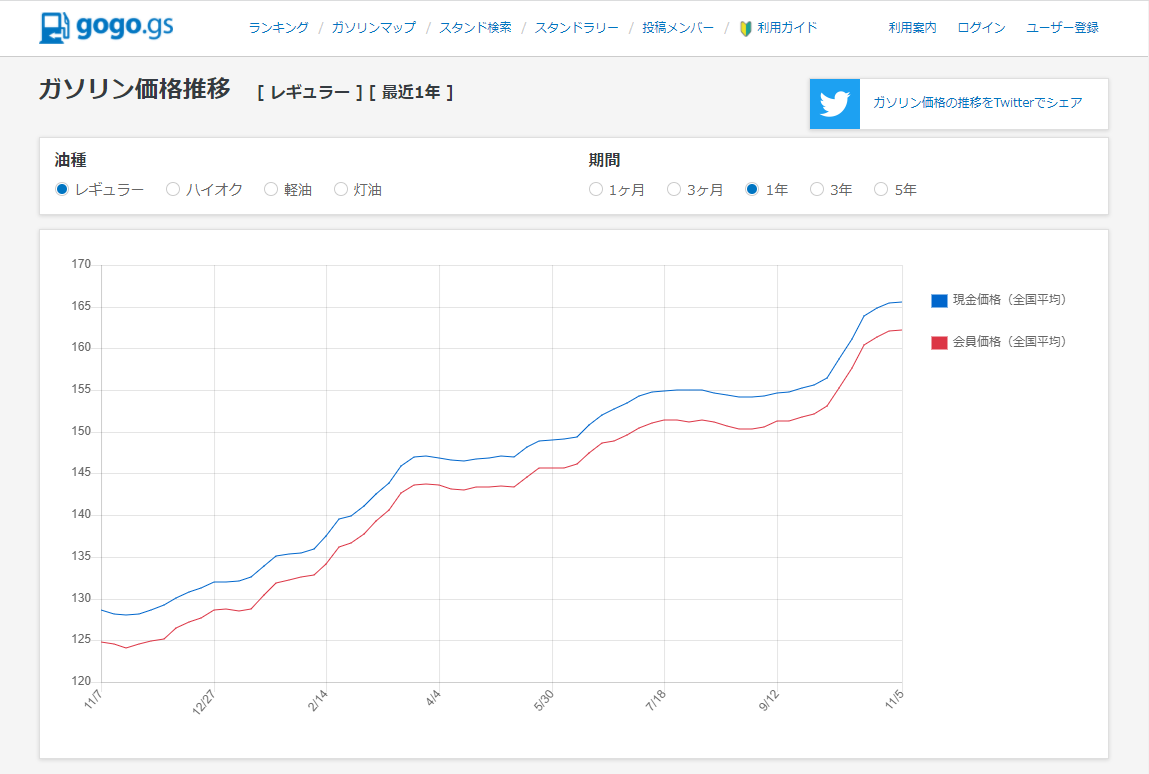Click the Twitter bird icon

coord(835,104)
